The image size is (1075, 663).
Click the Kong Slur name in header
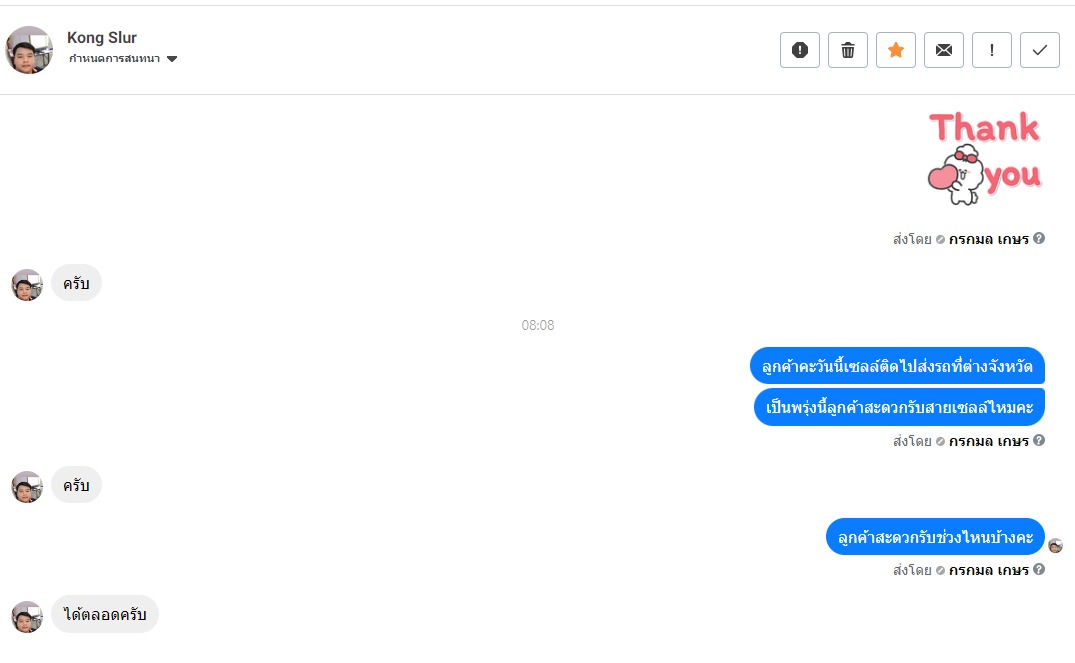[101, 38]
